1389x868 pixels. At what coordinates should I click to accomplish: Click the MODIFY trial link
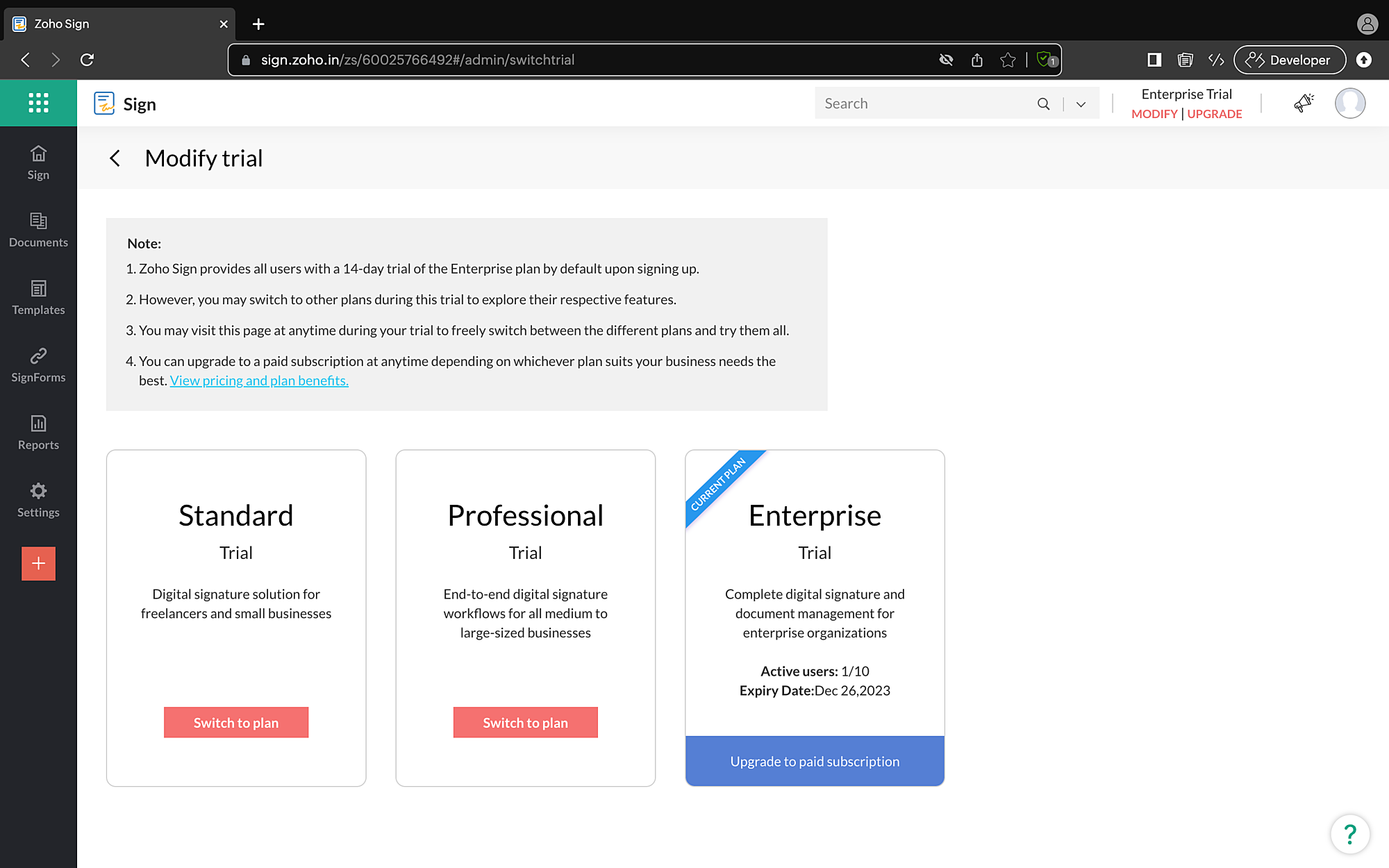click(x=1154, y=114)
